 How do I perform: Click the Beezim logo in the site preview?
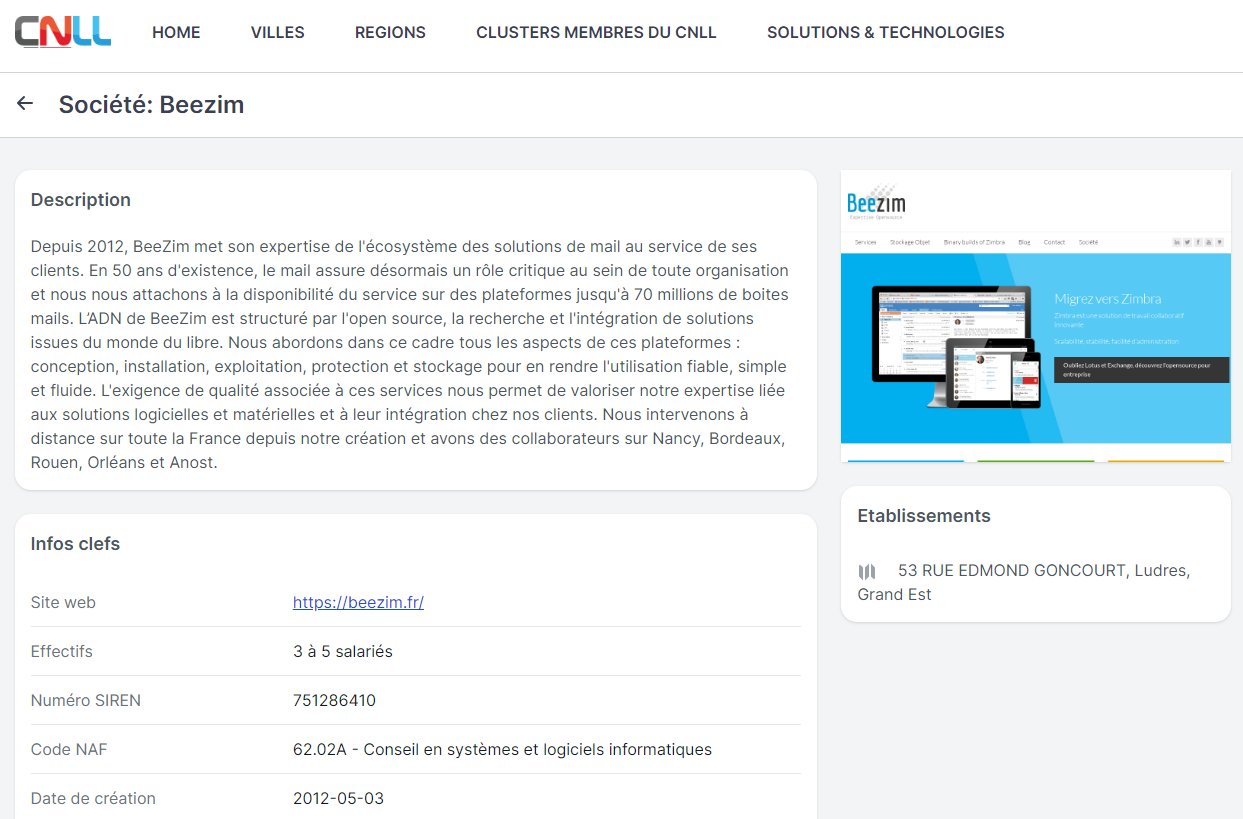pyautogui.click(x=876, y=202)
